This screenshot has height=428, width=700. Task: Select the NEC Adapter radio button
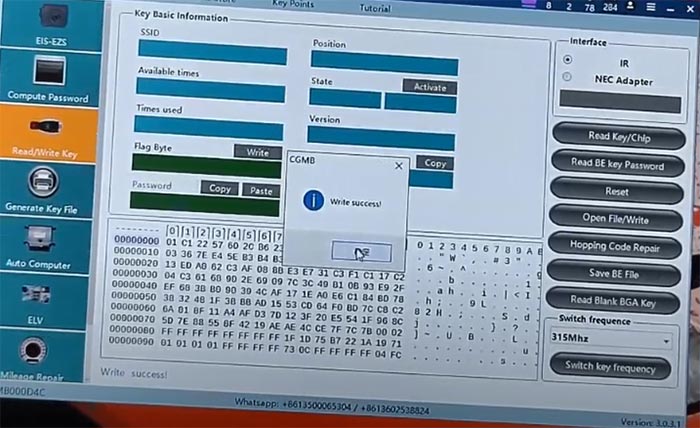pos(567,80)
